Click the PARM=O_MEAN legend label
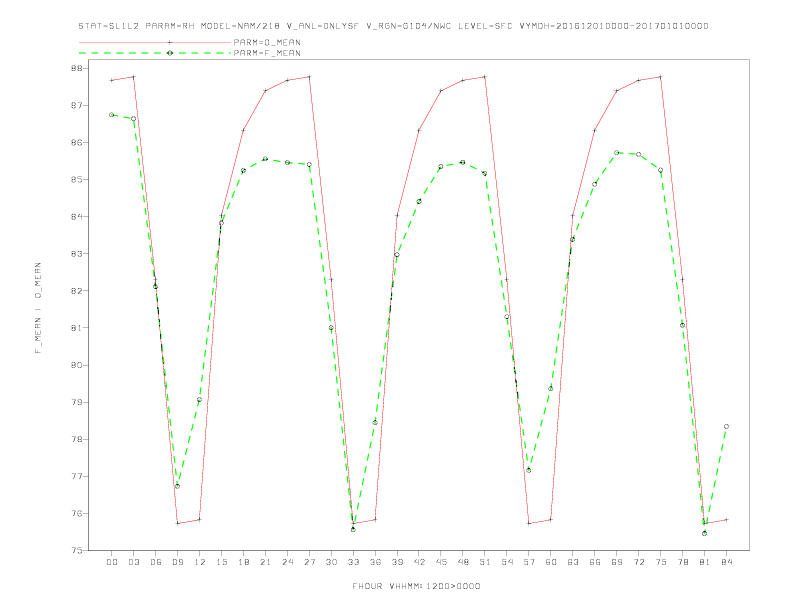792x612 pixels. (267, 42)
